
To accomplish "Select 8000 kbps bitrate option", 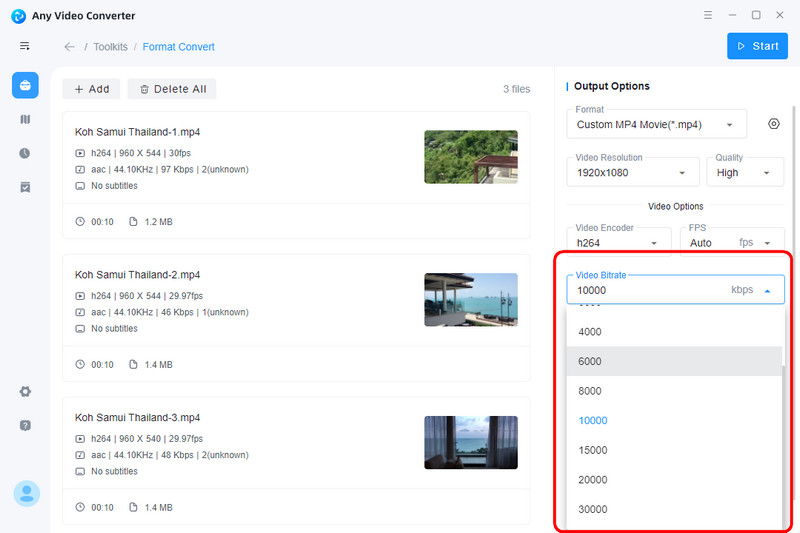I will click(673, 391).
